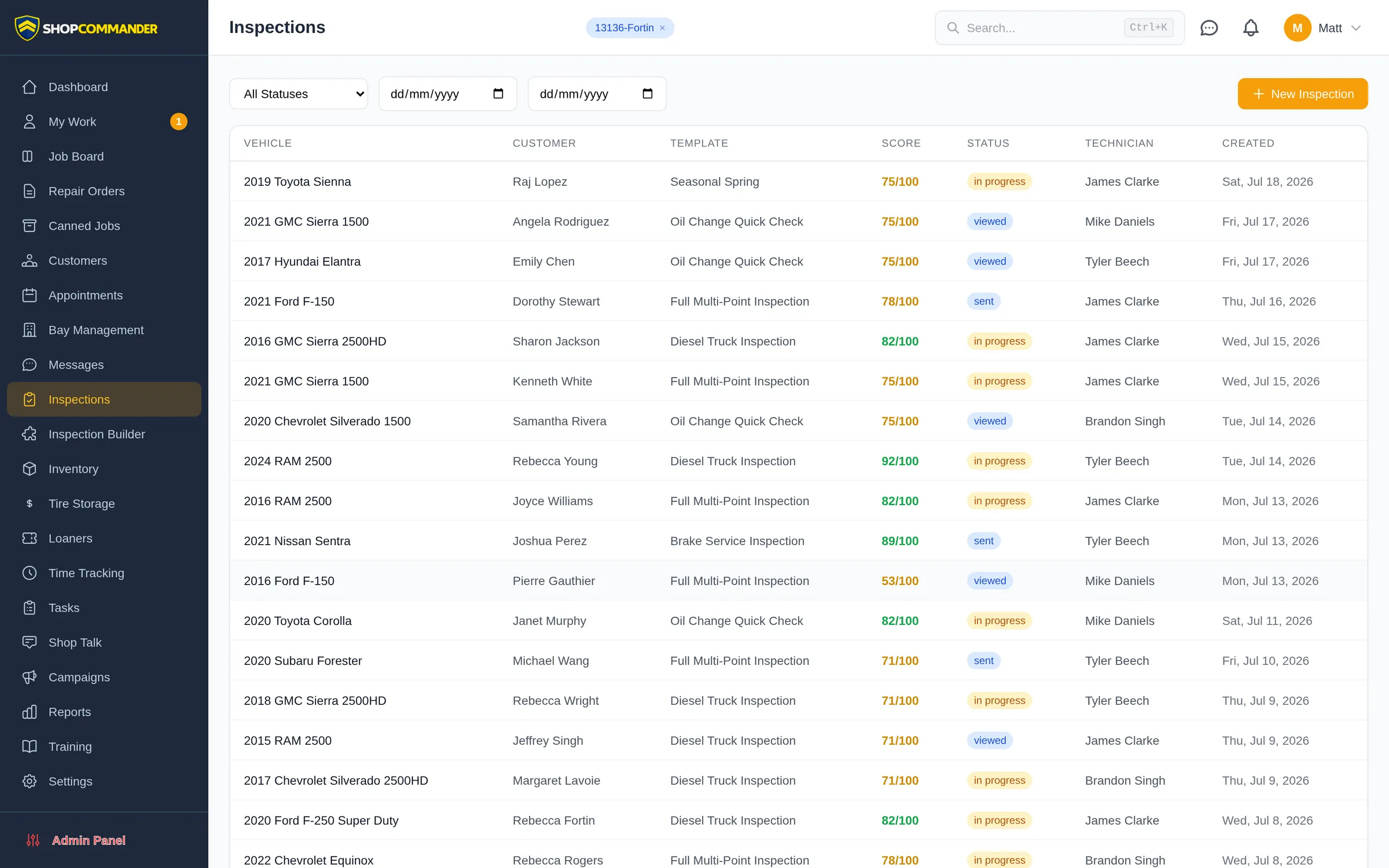Screen dimensions: 1389x868
Task: Click the Training book icon
Action: point(30,746)
